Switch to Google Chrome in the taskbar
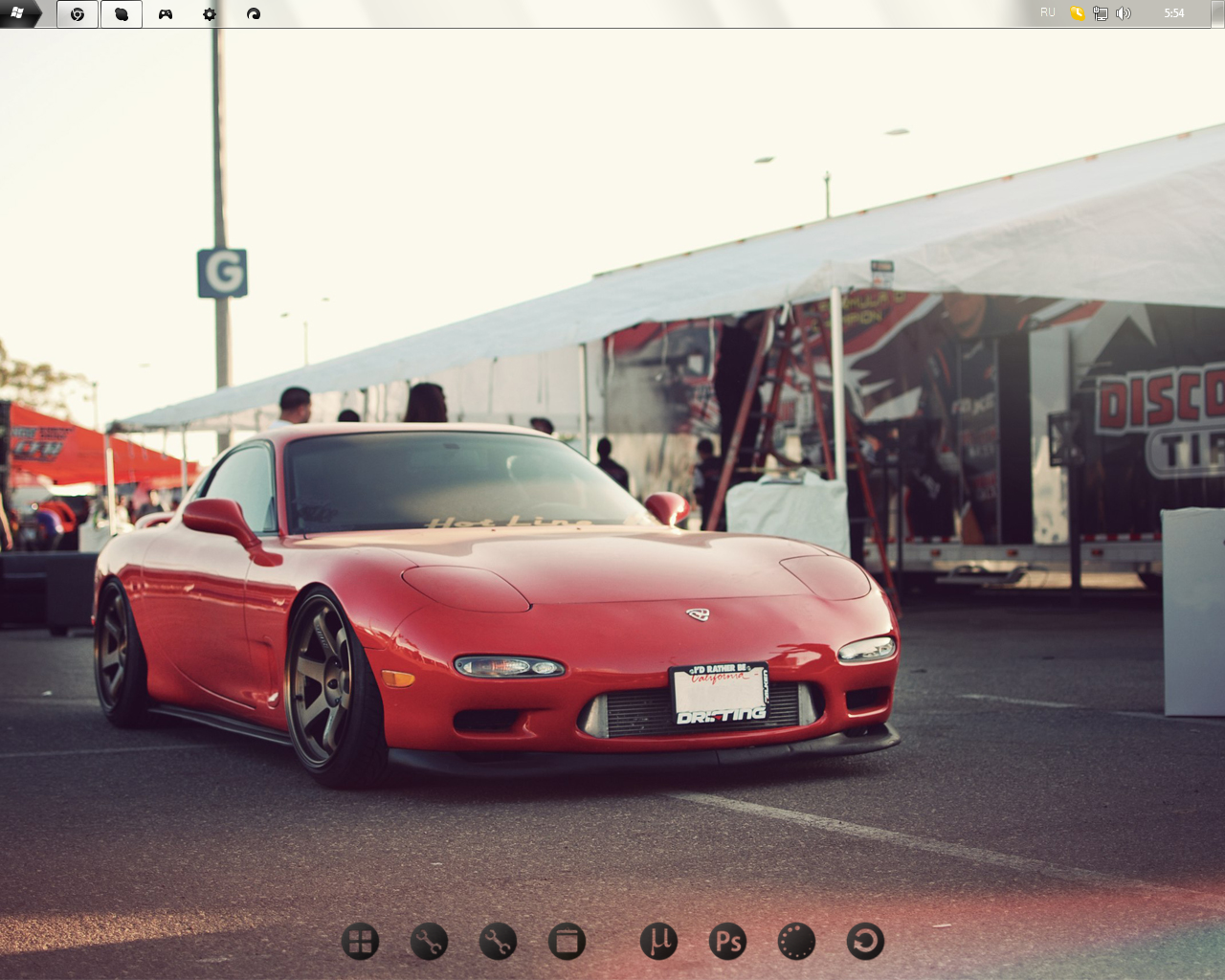This screenshot has height=980, width=1225. click(x=78, y=14)
